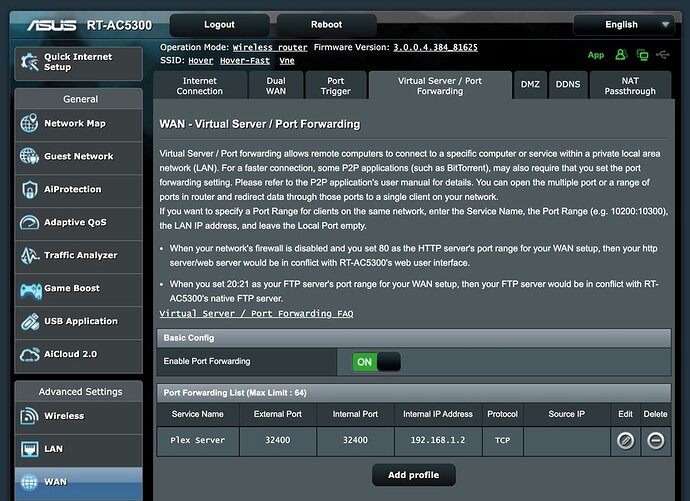This screenshot has width=690, height=501.
Task: Click the App link
Action: click(x=596, y=55)
